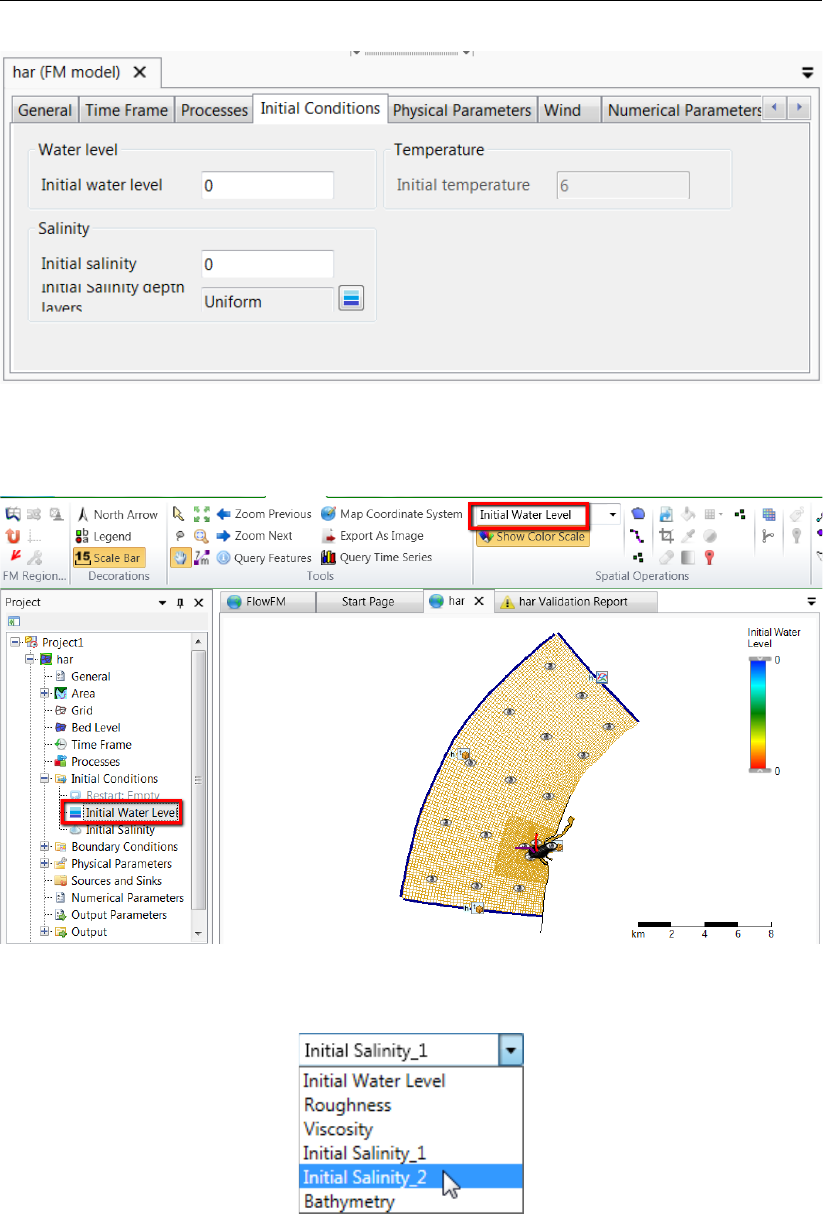Viewport: 823px width, 1214px height.
Task: Expand the Physical Parameters tree node
Action: point(45,863)
